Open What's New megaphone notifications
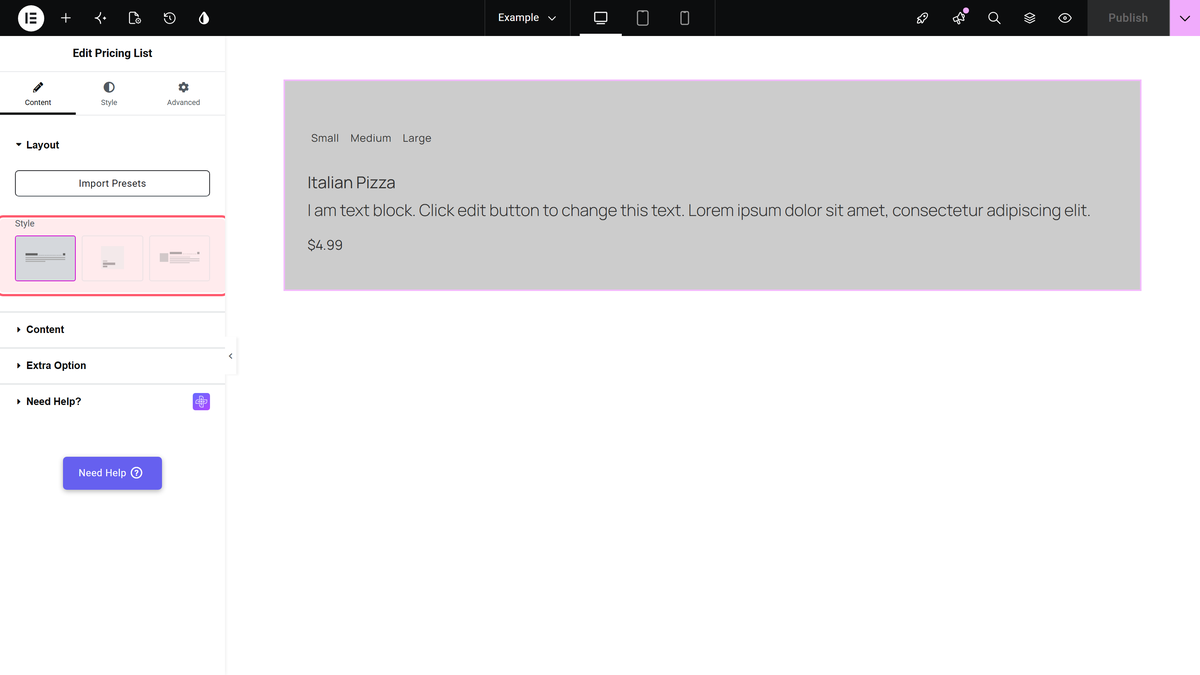1200x675 pixels. (x=959, y=18)
